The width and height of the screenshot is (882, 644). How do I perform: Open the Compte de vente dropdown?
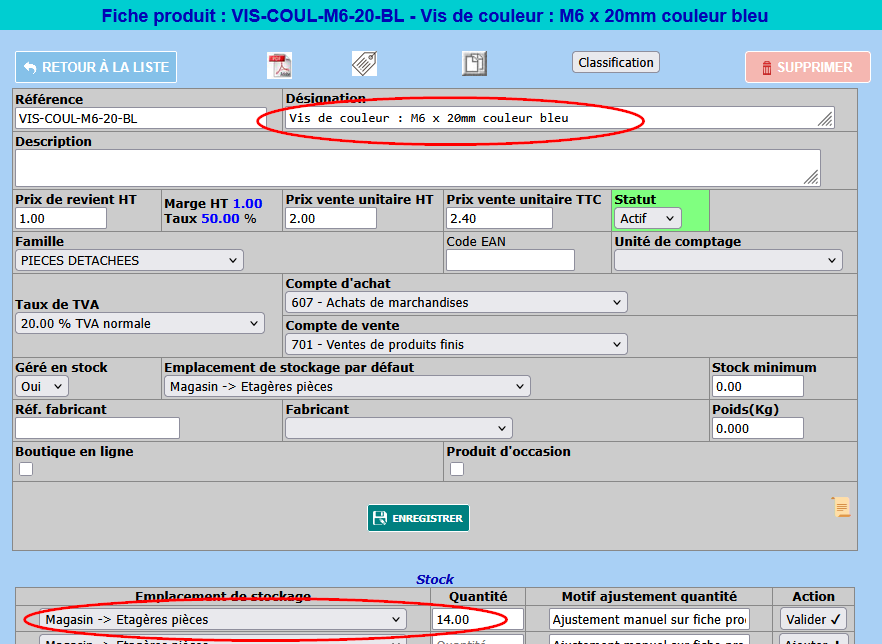coord(456,344)
